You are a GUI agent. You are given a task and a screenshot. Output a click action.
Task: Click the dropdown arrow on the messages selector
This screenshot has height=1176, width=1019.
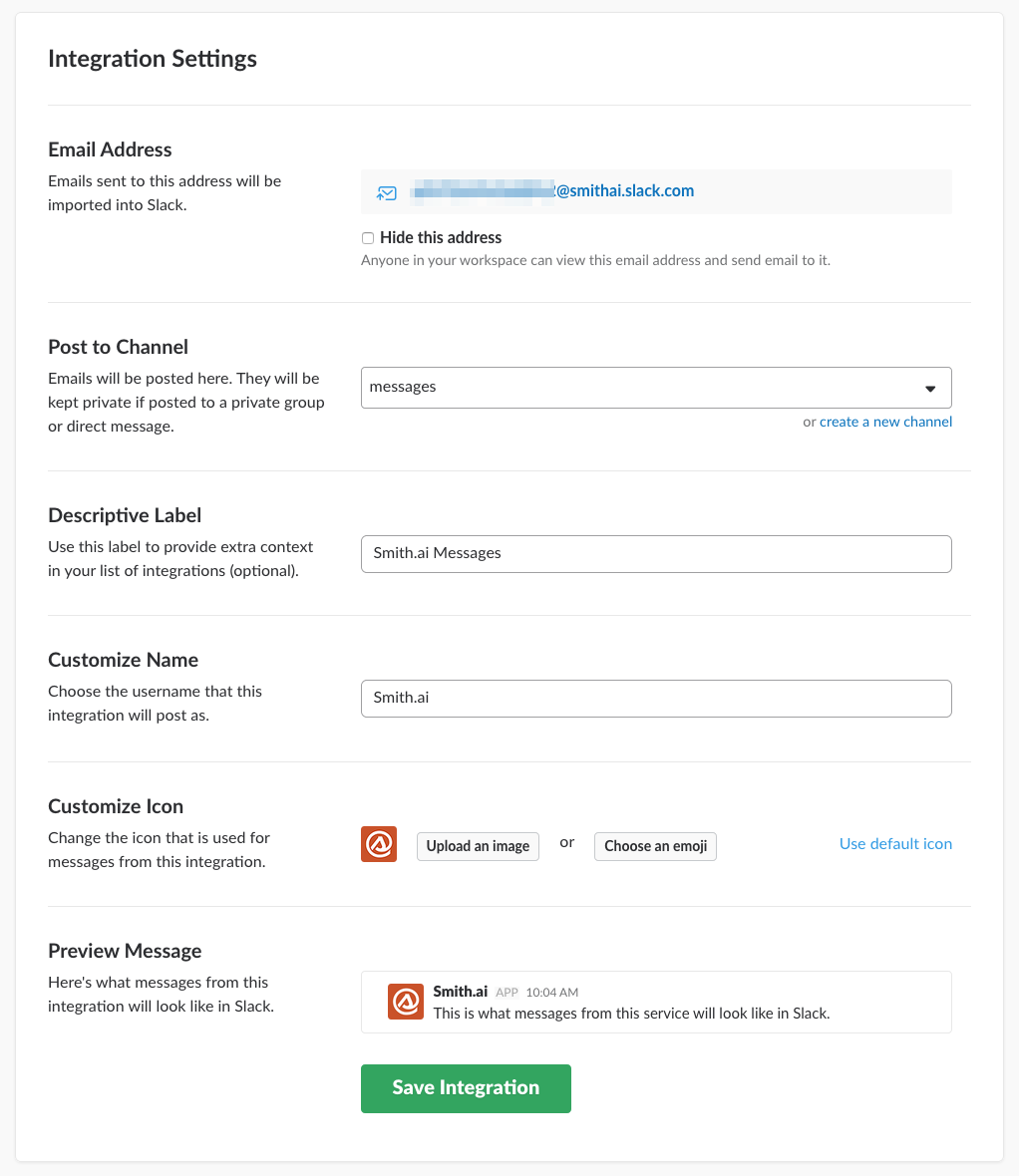(x=930, y=389)
